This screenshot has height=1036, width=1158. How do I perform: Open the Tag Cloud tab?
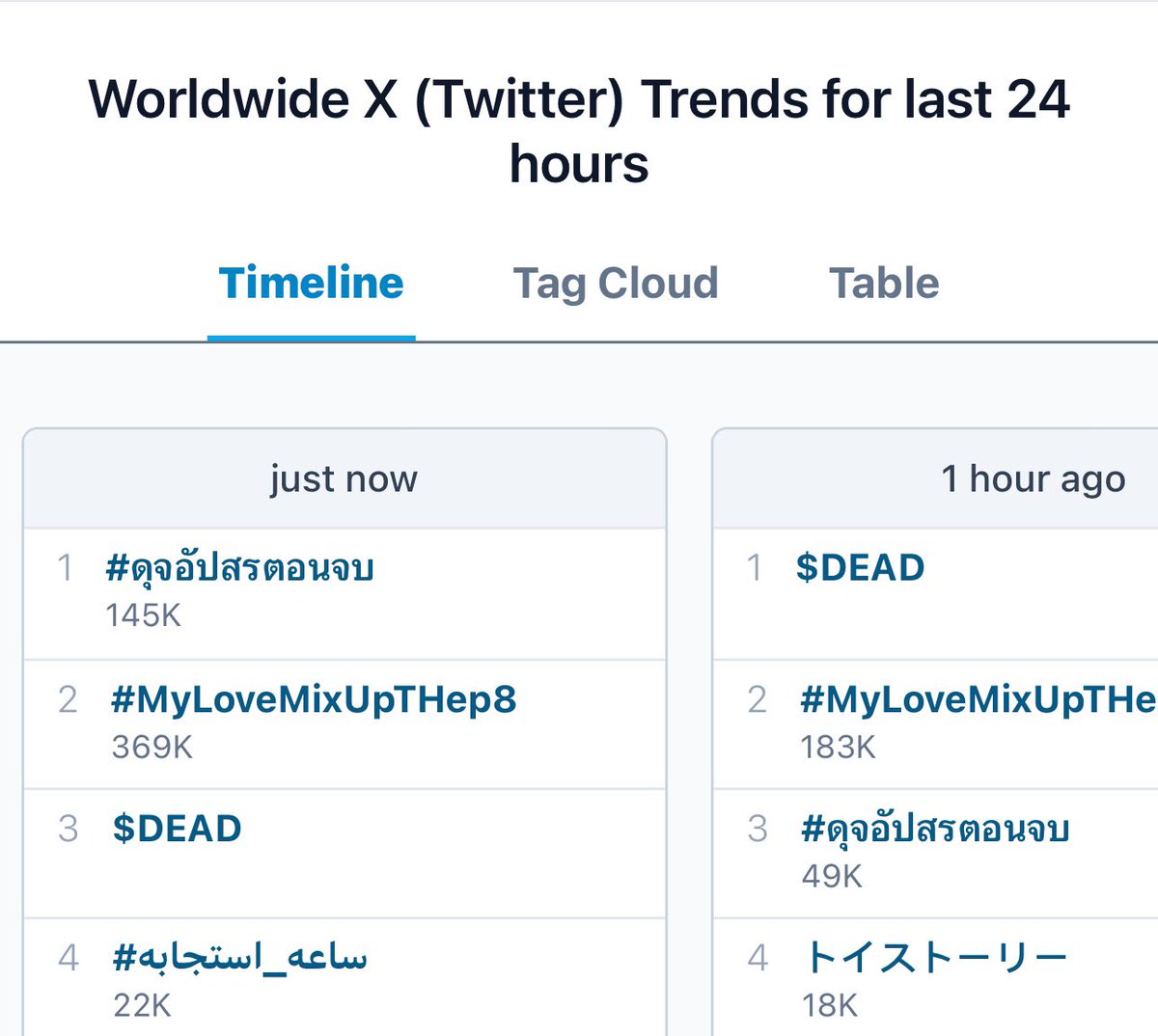pos(616,284)
